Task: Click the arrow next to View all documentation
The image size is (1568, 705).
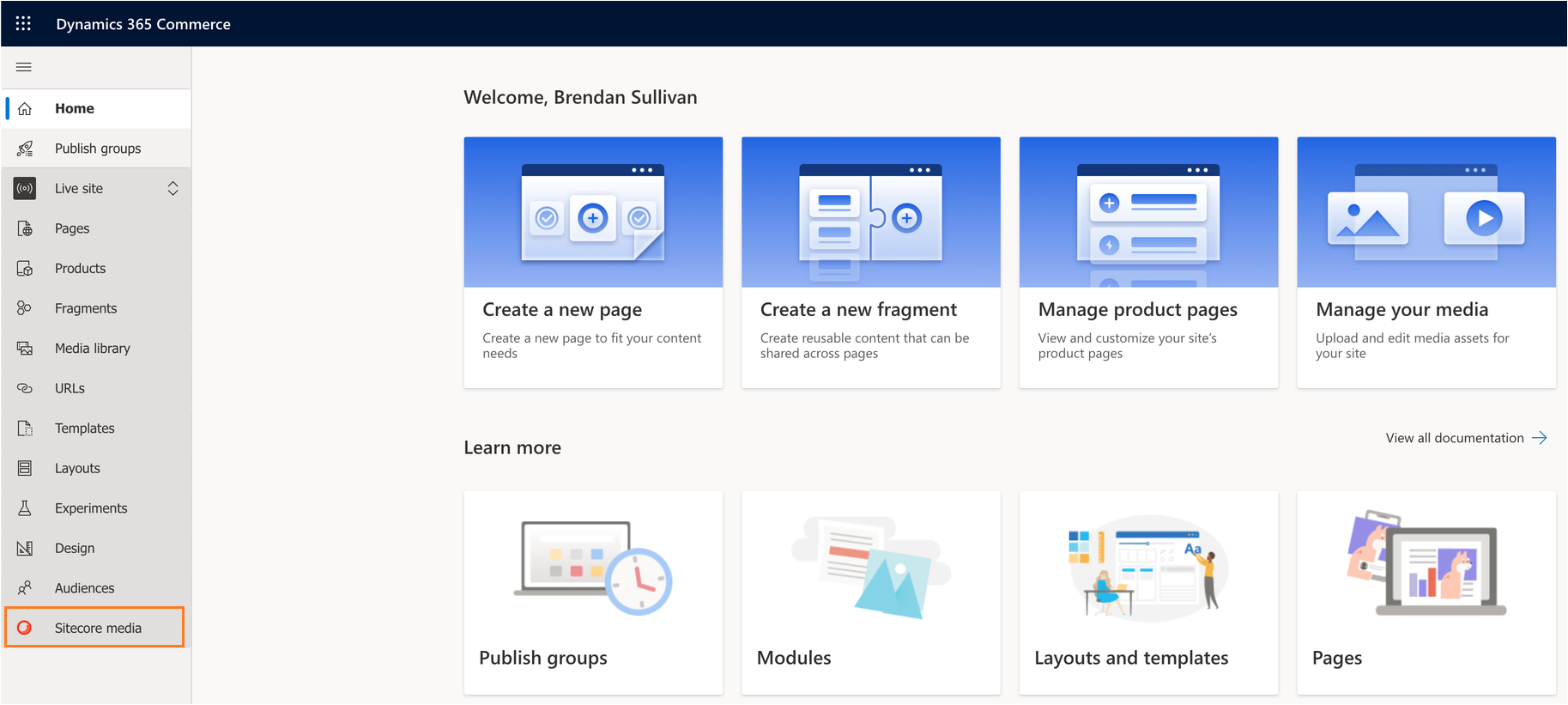Action: 1540,438
